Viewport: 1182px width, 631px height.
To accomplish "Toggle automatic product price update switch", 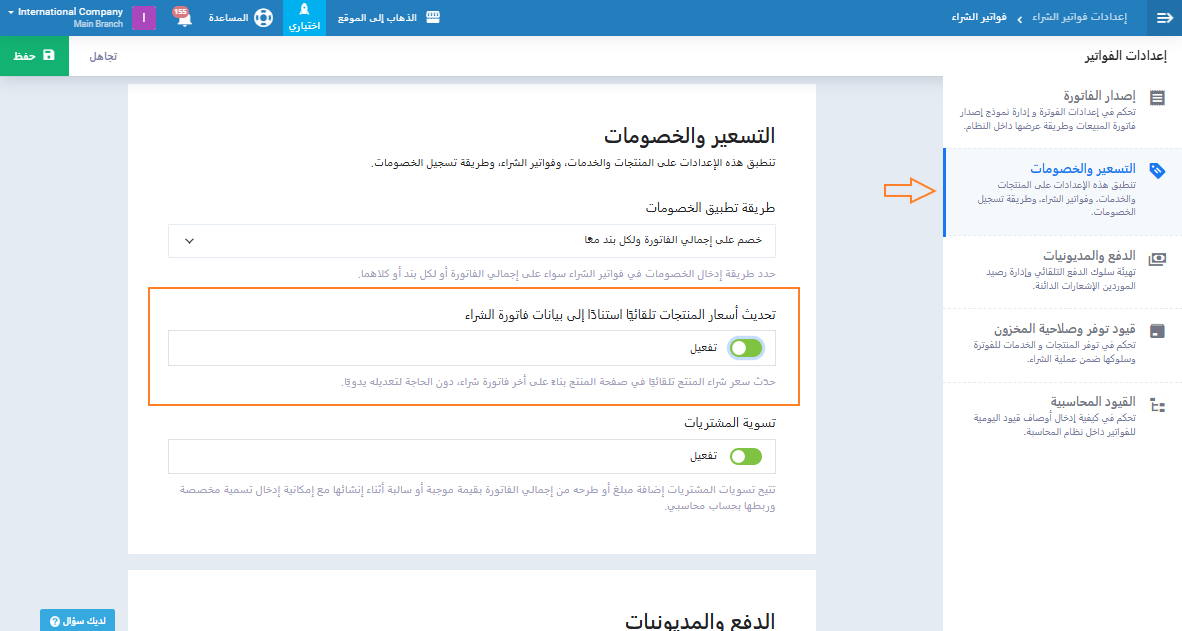I will 746,348.
